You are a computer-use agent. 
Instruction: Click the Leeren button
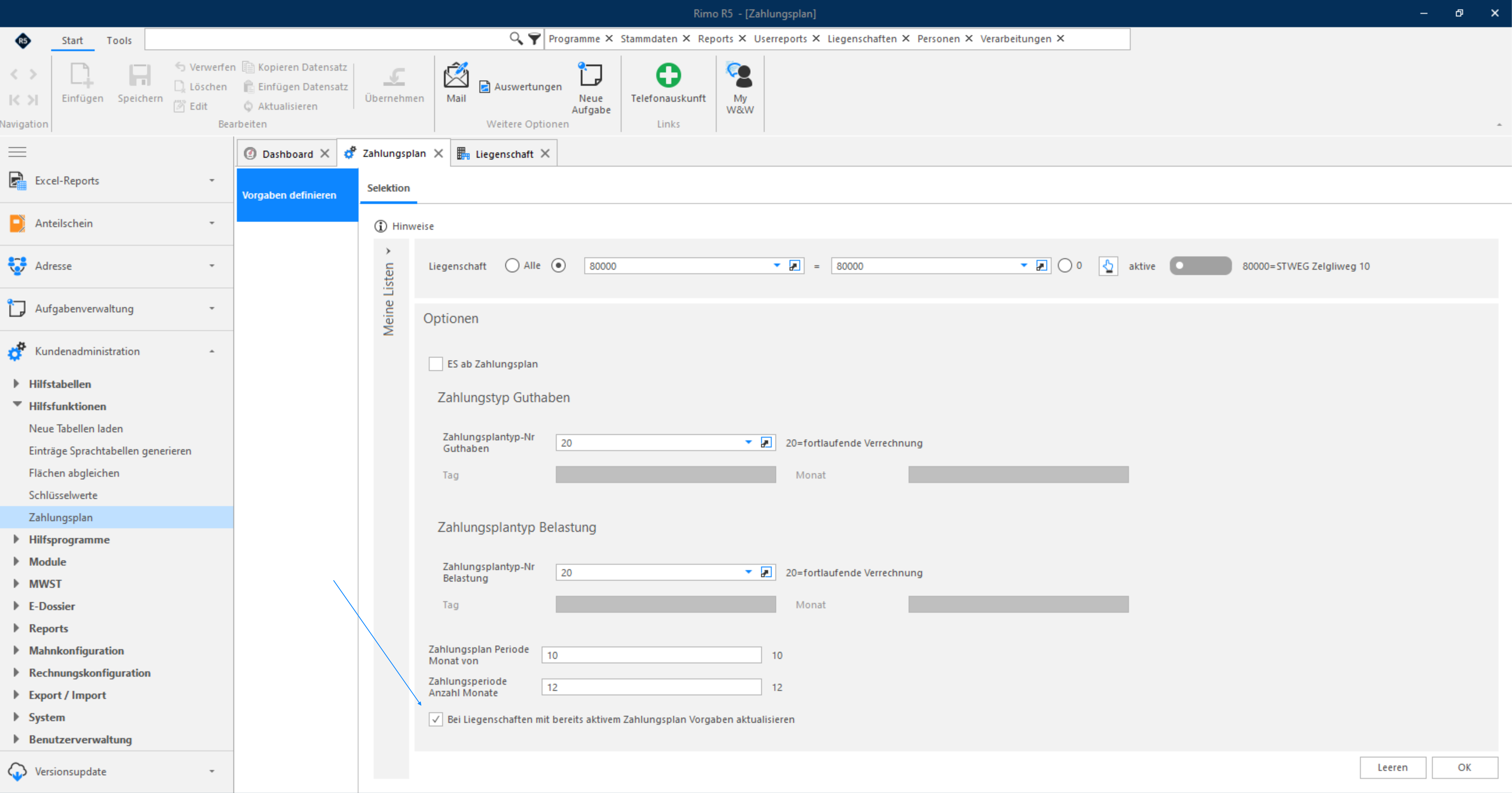point(1392,767)
